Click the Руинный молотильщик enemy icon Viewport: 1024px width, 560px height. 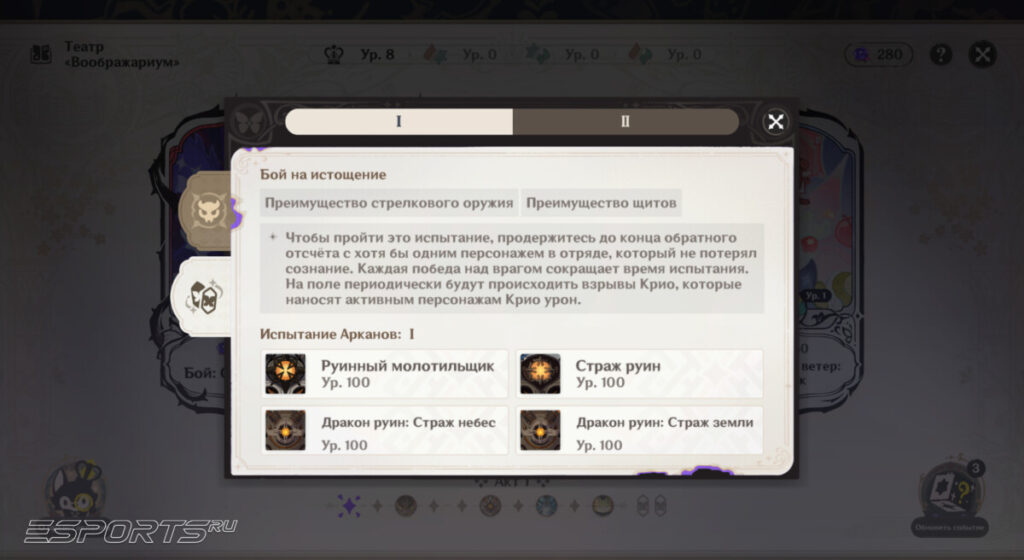285,374
